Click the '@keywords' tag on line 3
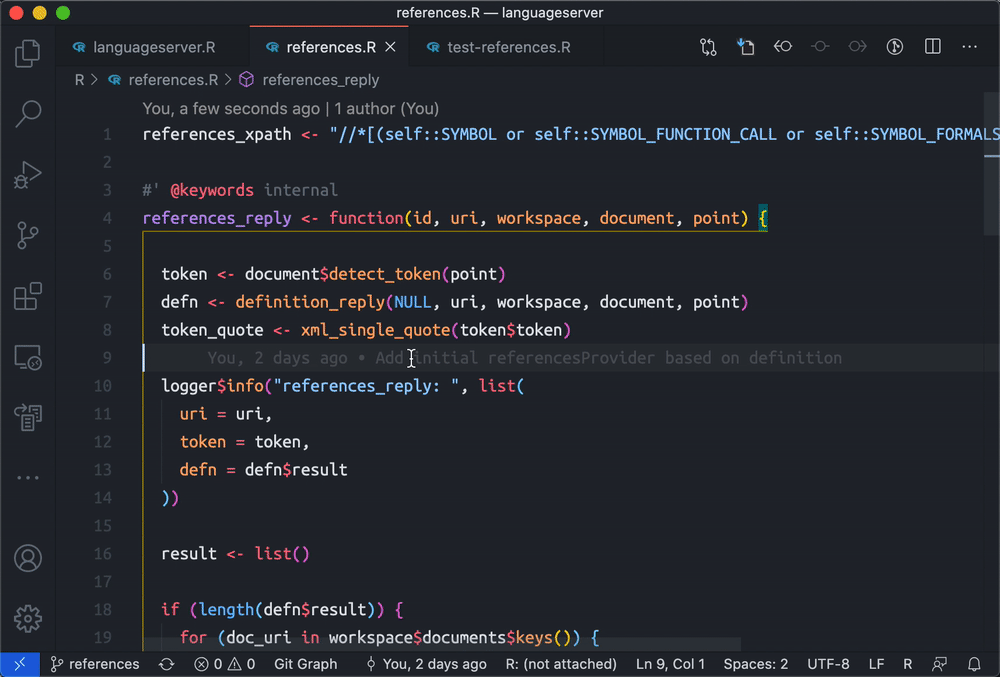Viewport: 1000px width, 677px height. (x=212, y=190)
